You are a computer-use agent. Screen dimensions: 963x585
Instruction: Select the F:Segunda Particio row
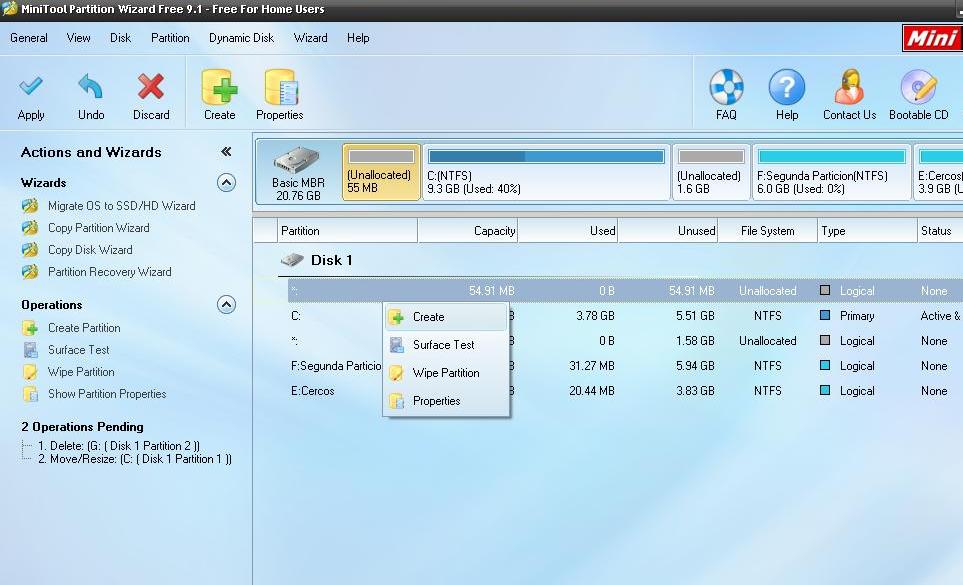pos(625,366)
